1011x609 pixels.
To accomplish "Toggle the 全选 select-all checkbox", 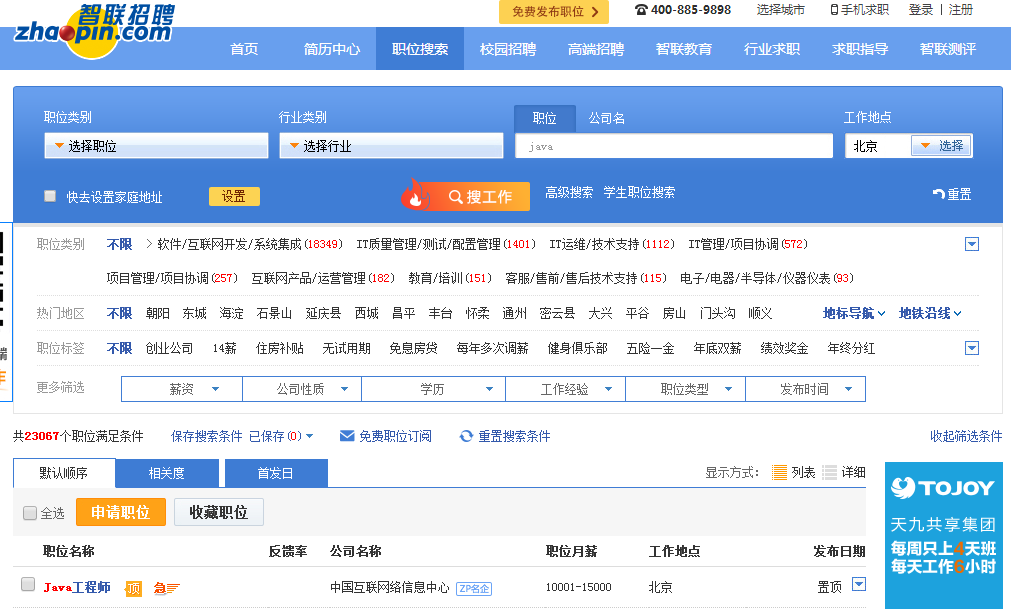I will click(29, 512).
